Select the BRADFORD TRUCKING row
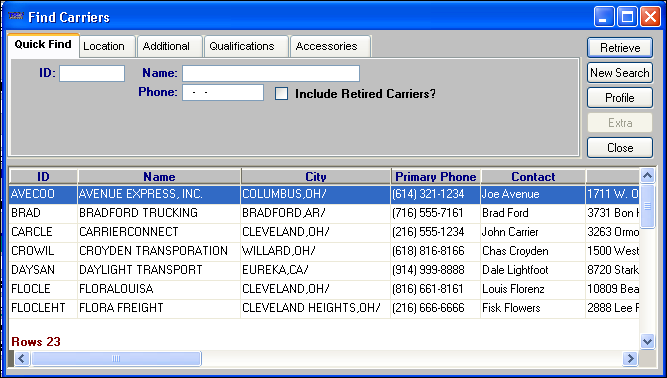This screenshot has height=378, width=667. click(324, 213)
